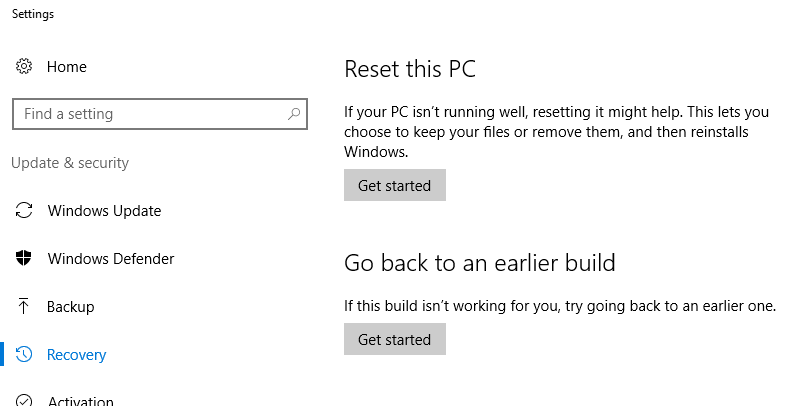
Task: Click the Recovery clock history icon
Action: [24, 354]
